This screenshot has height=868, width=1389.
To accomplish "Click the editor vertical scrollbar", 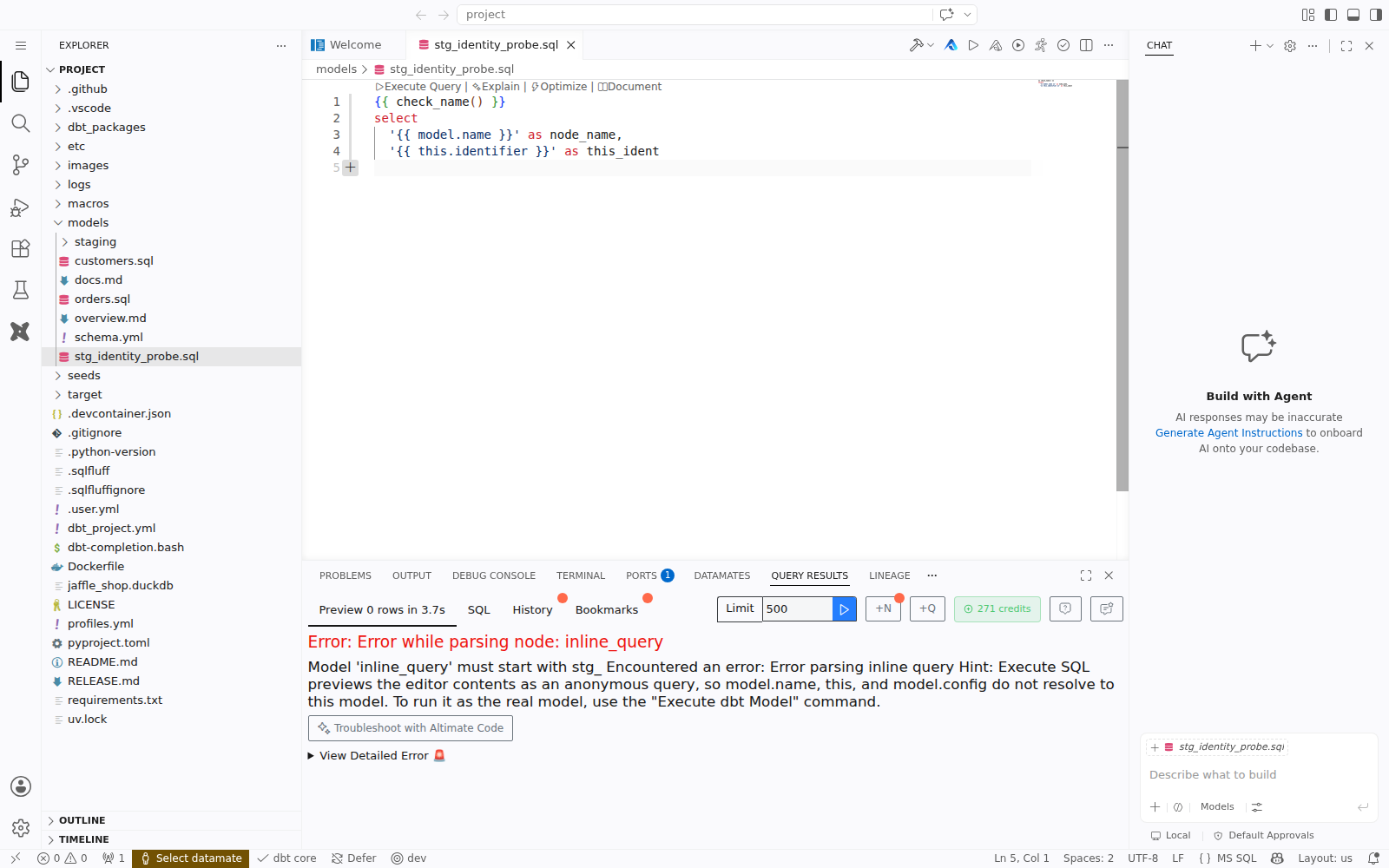I will coord(1122,286).
